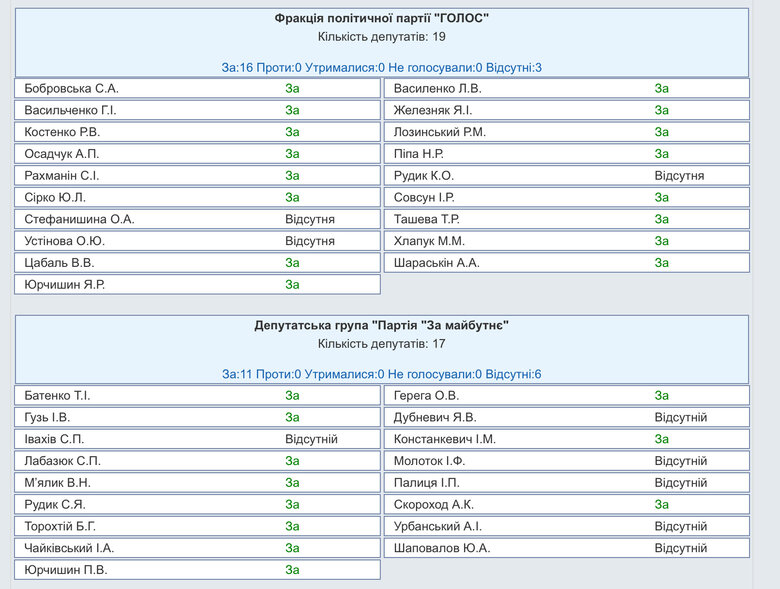Click the green 'За' vote for Скороход А.К.
Viewport: 780px width, 589px height.
pyautogui.click(x=662, y=505)
